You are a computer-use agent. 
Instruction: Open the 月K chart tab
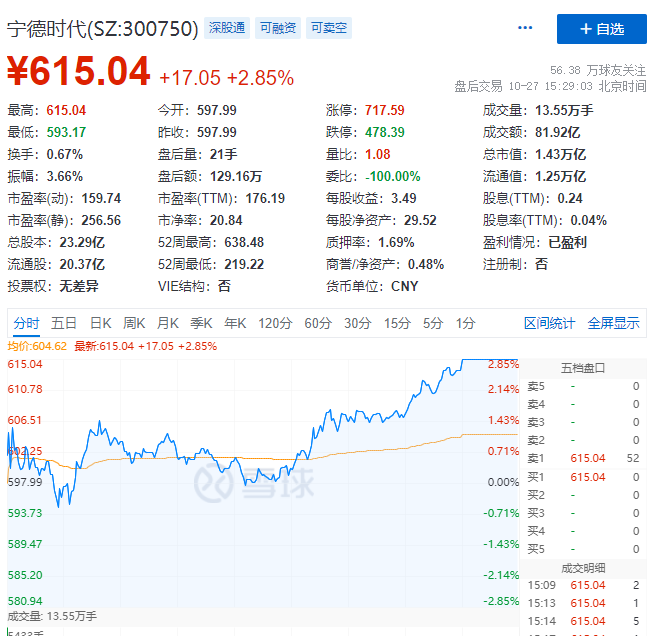[167, 323]
